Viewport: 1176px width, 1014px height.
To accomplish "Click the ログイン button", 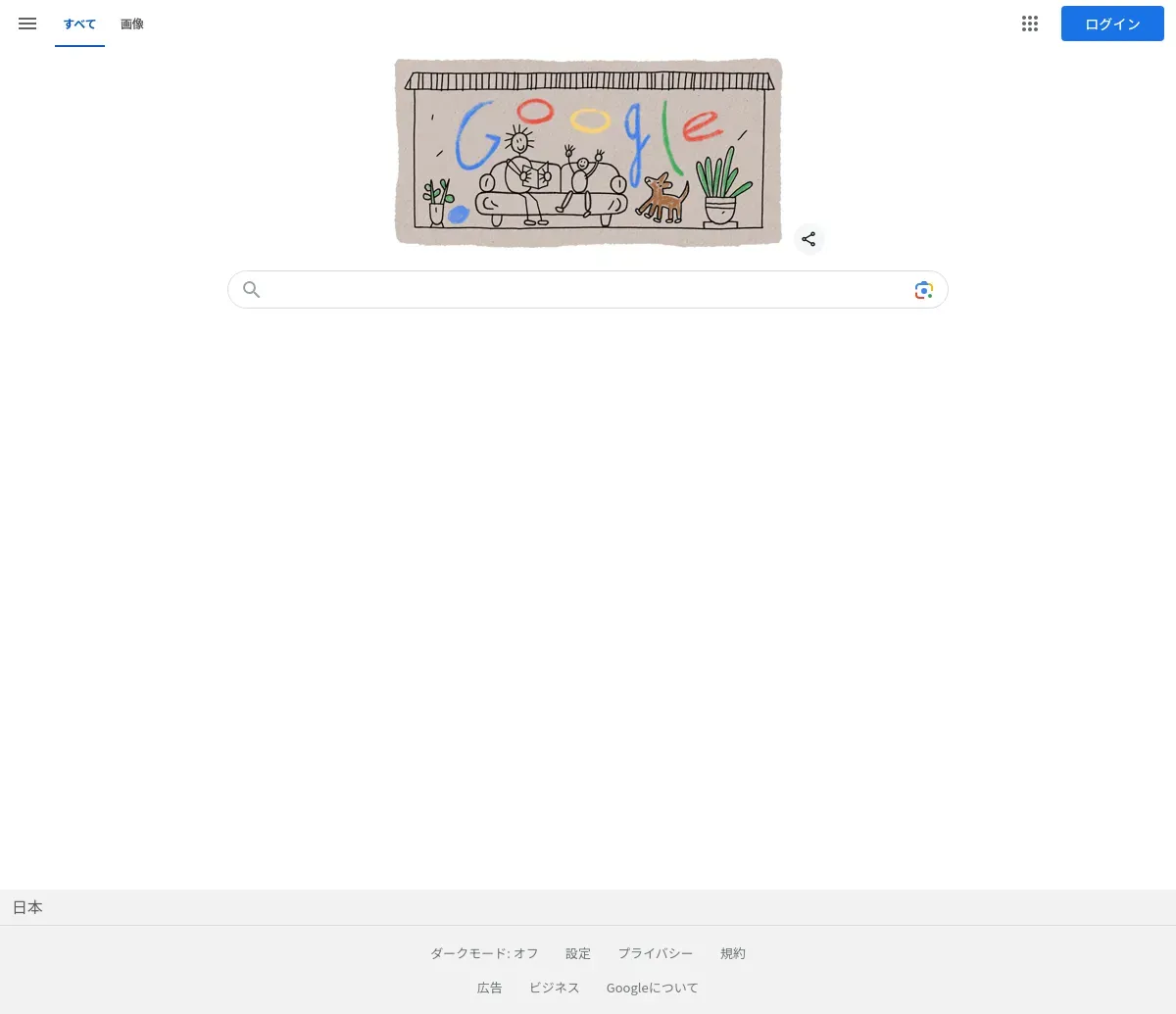I will pos(1112,24).
